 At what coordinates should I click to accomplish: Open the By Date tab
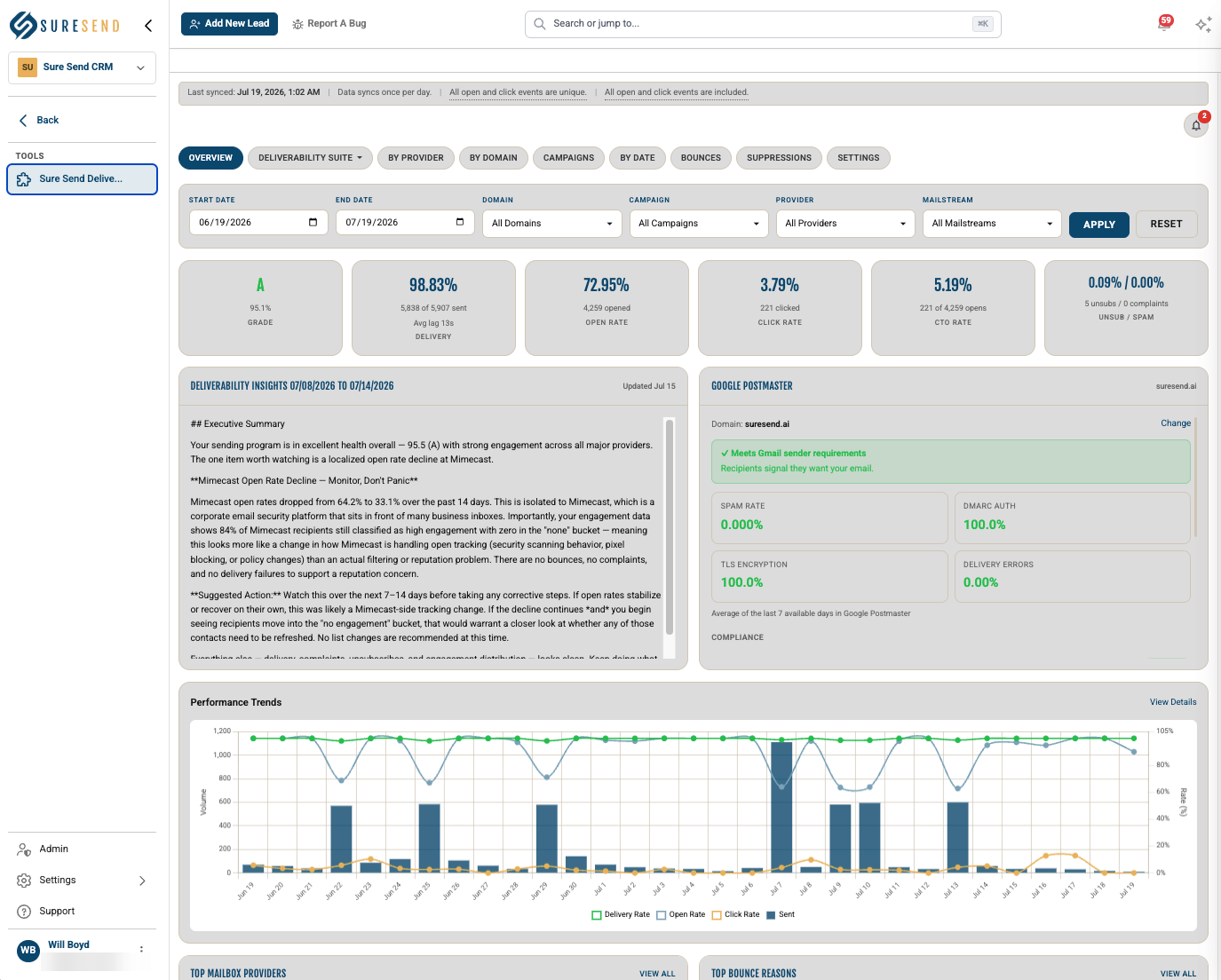pyautogui.click(x=638, y=158)
